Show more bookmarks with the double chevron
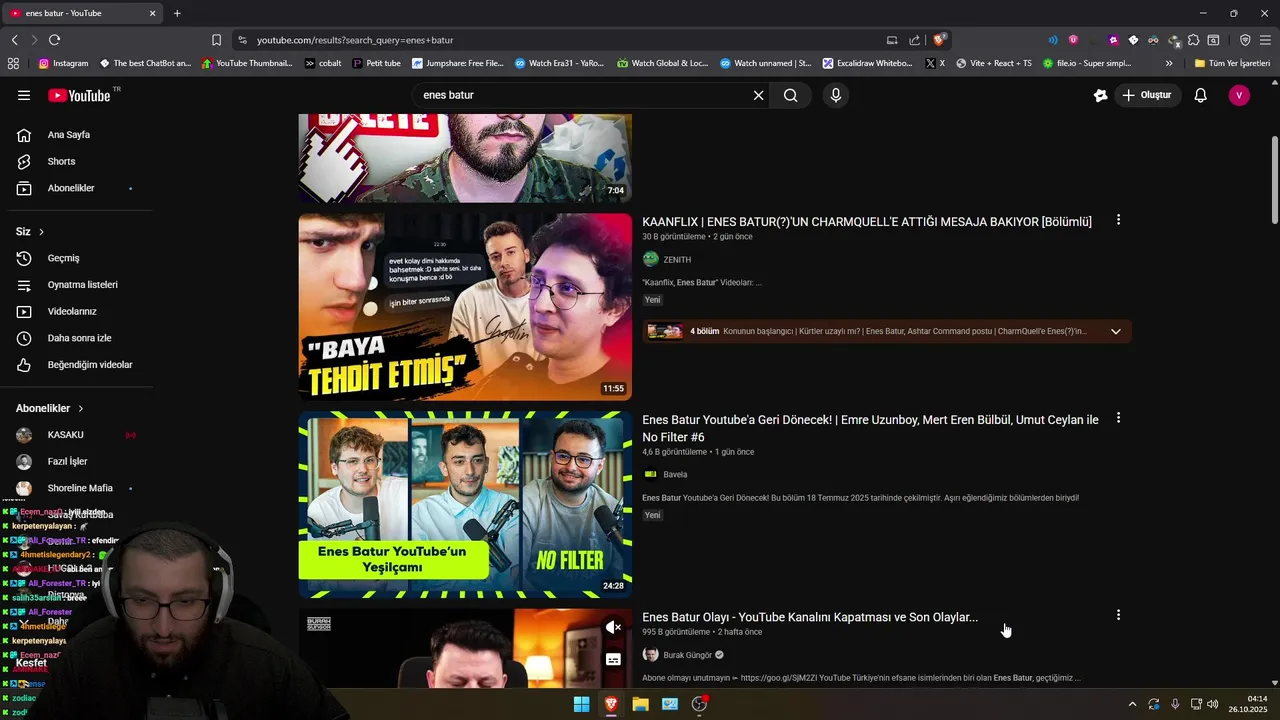This screenshot has height=720, width=1280. 1167,63
